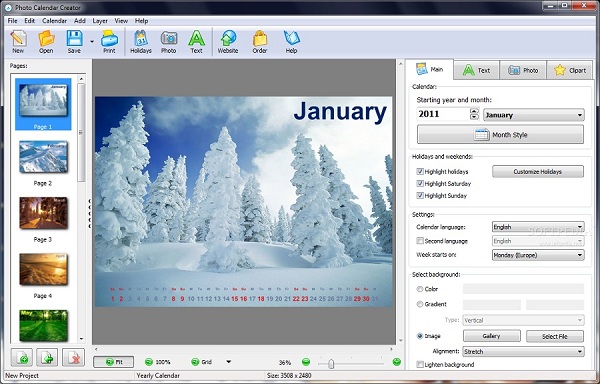
Task: Click the first Gradient color swatch
Action: [x=492, y=305]
